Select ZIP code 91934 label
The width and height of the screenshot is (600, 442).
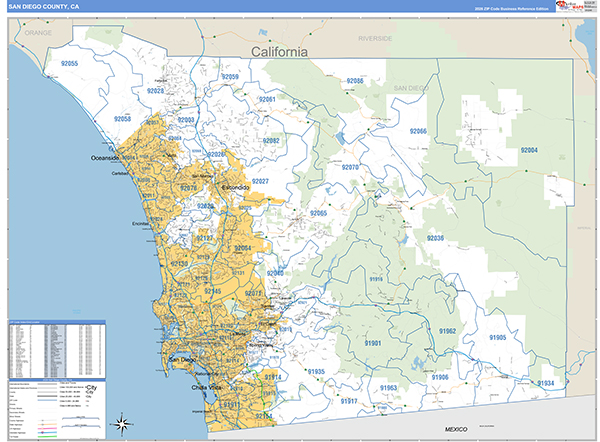545,383
